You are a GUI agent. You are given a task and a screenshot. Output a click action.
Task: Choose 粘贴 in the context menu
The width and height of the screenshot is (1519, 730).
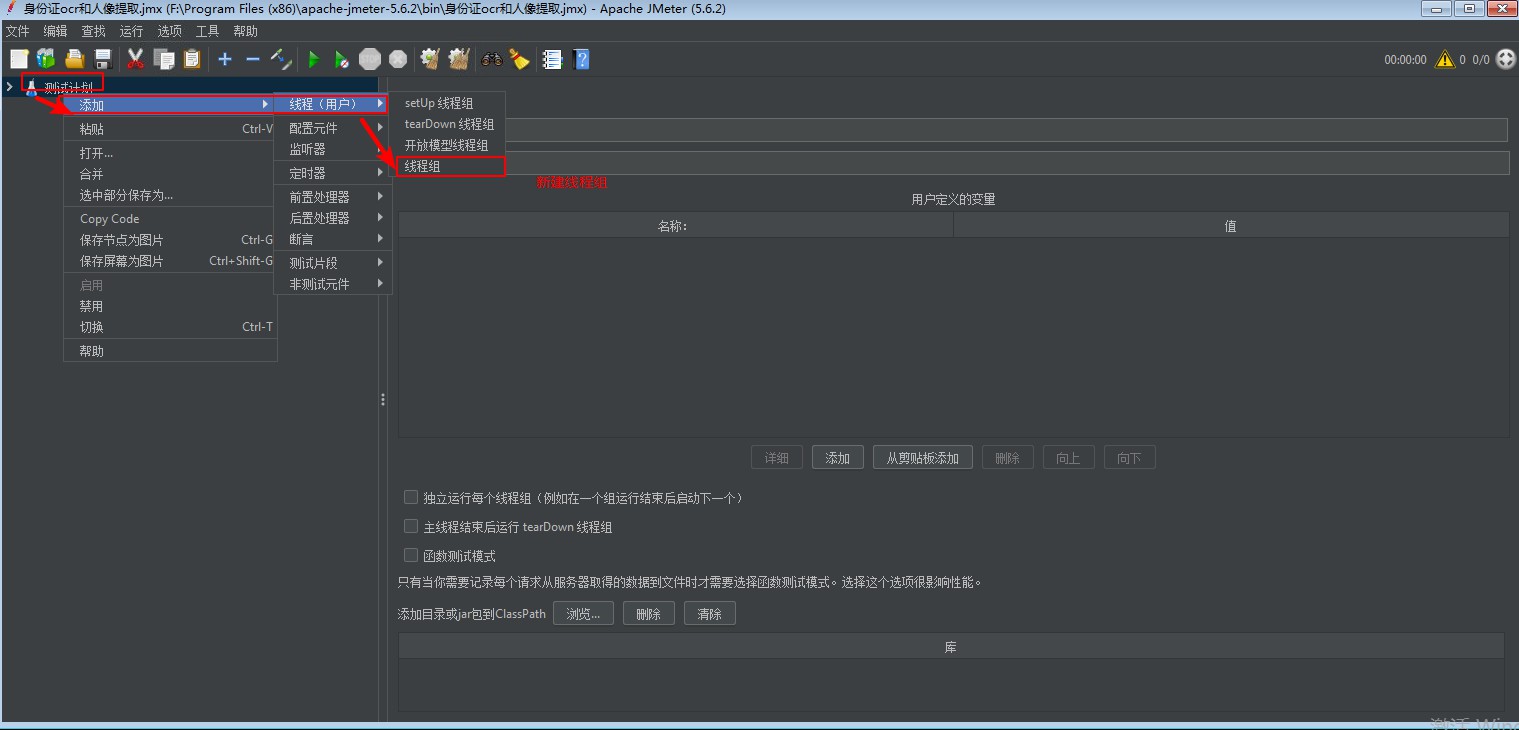170,129
